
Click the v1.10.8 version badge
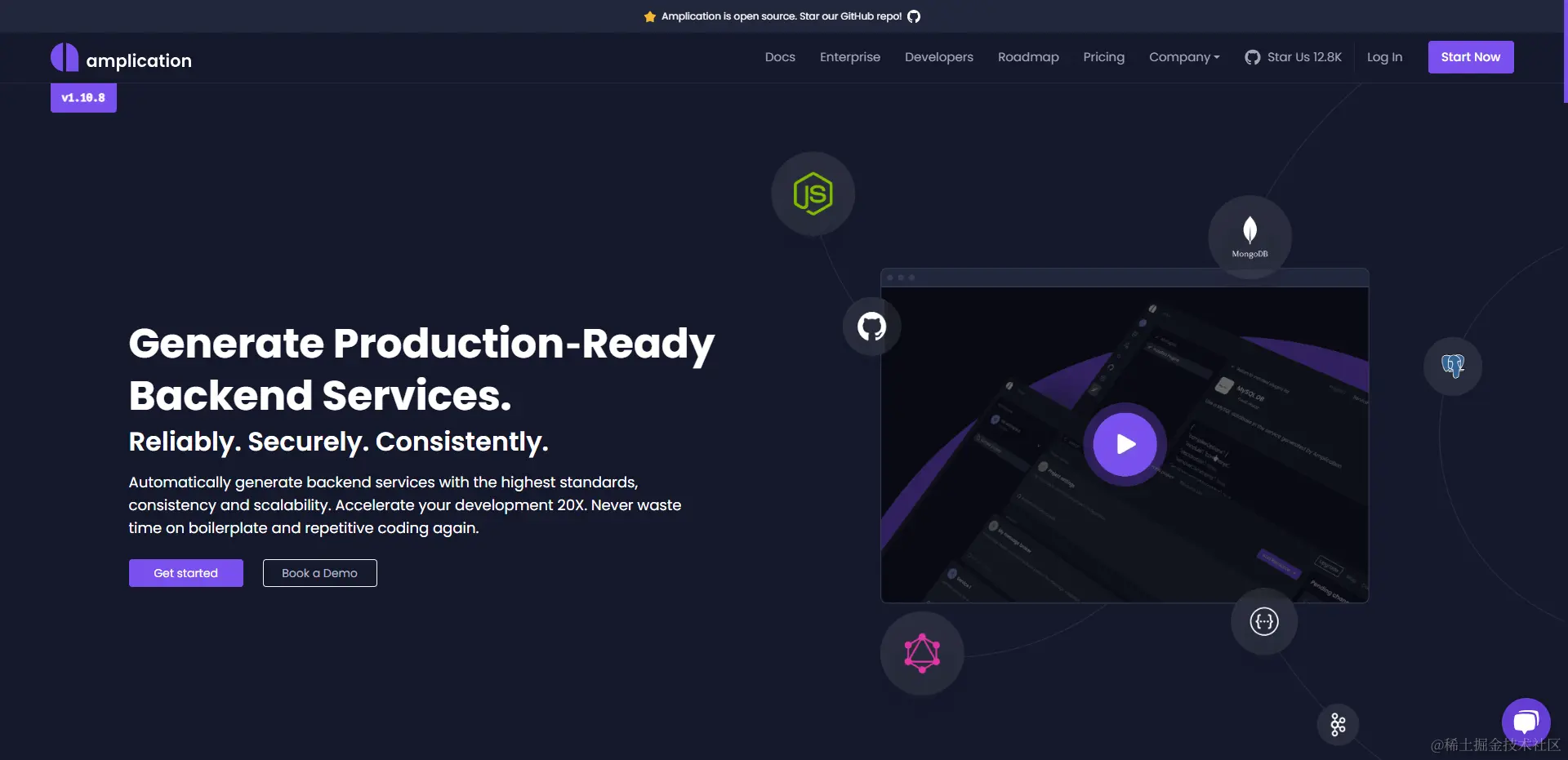[83, 98]
